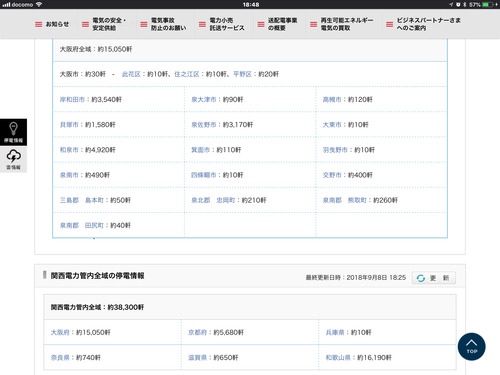Open the 泉大津市 outage link
Viewport: 500px width, 375px height.
(x=203, y=99)
